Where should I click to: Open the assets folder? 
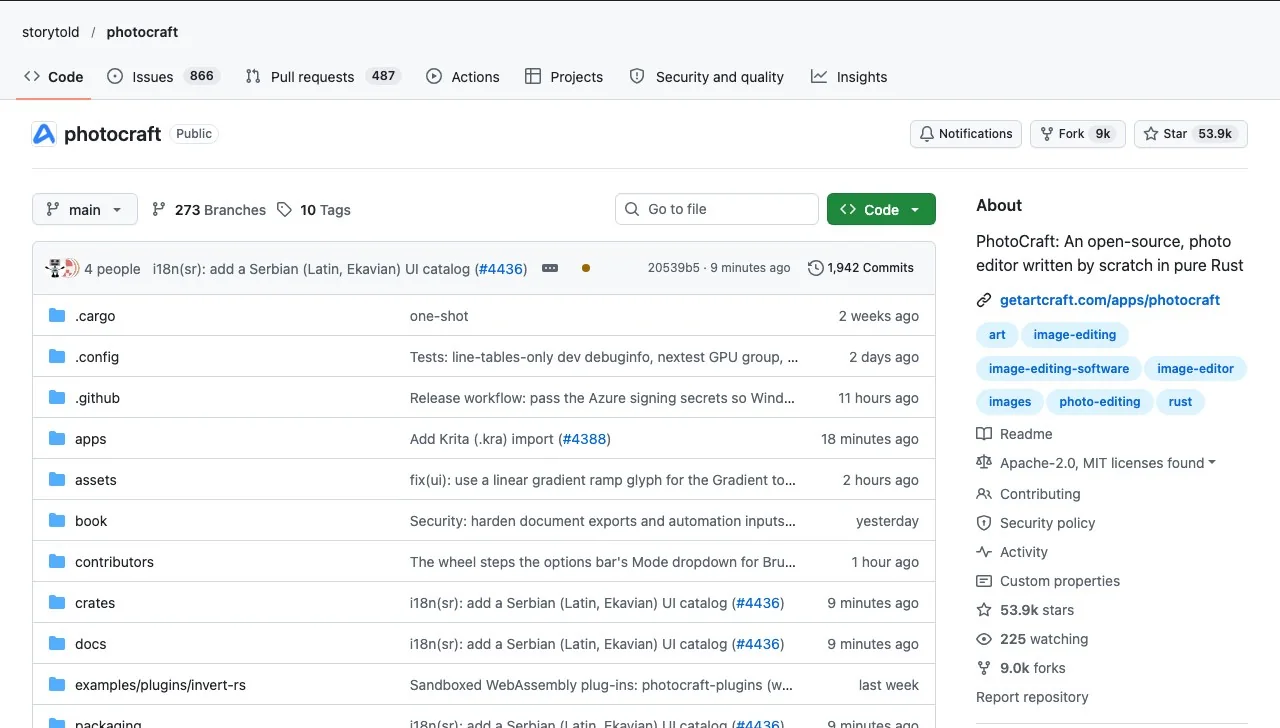click(96, 480)
